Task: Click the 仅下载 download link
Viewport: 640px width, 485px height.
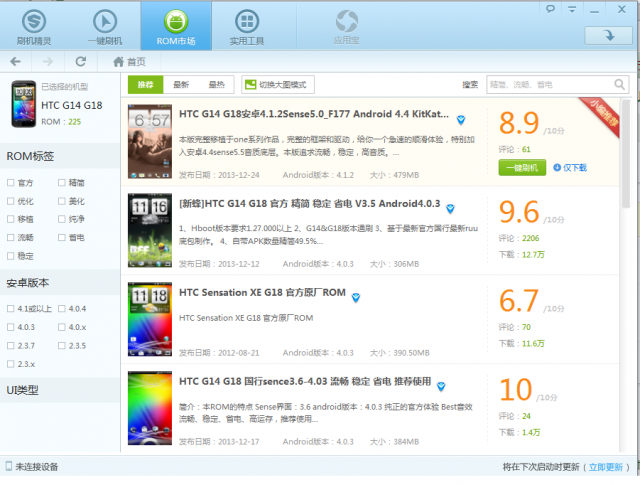Action: pyautogui.click(x=570, y=167)
